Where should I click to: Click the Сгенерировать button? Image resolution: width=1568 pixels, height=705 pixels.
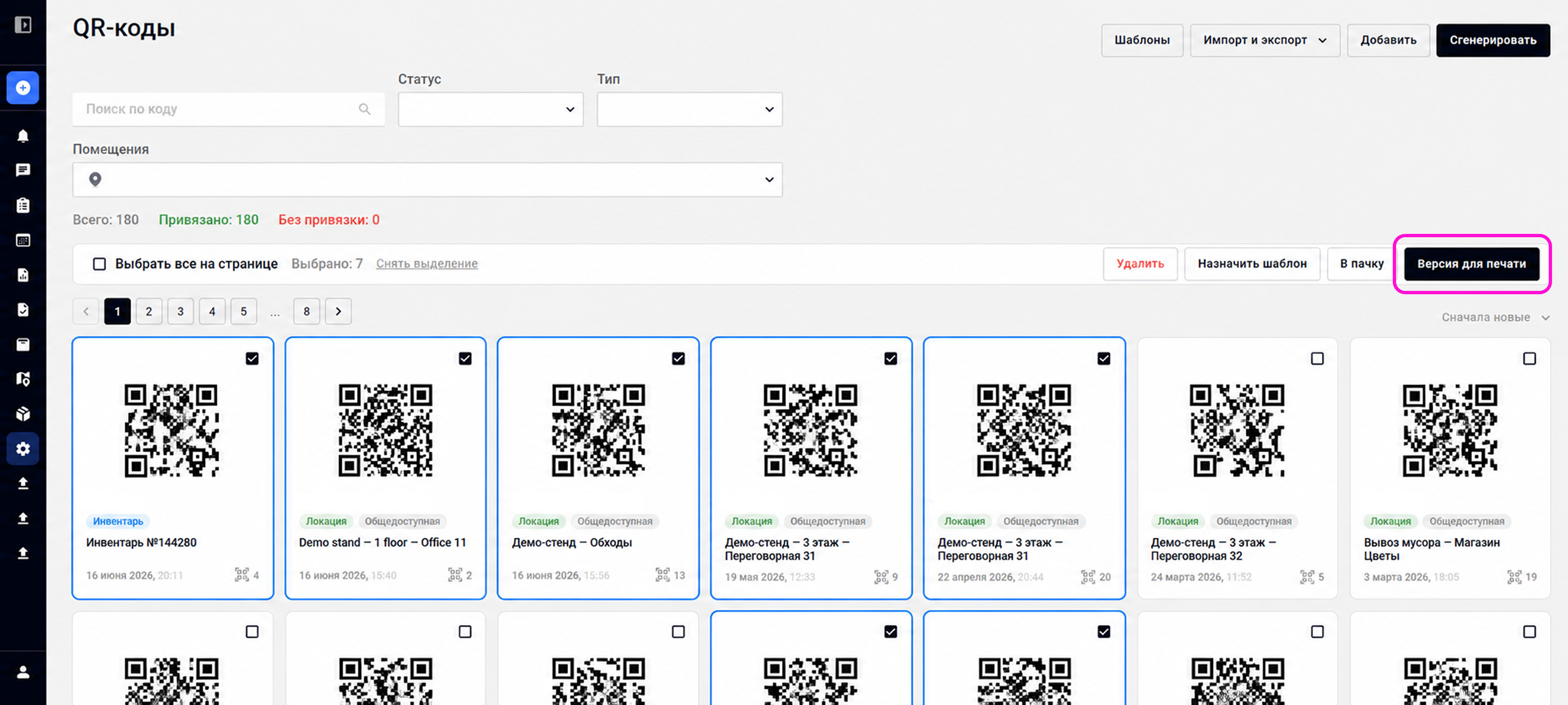(x=1493, y=40)
